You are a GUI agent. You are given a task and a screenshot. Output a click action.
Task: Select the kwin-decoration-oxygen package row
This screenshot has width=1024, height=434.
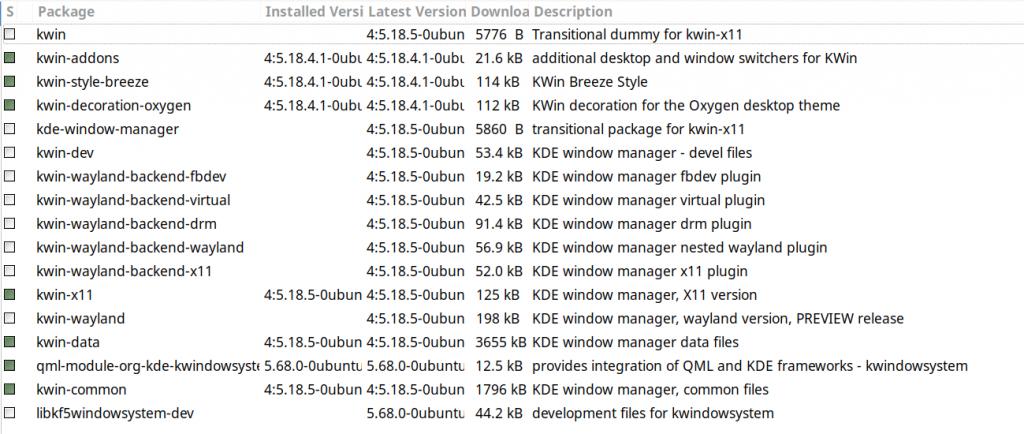point(113,106)
